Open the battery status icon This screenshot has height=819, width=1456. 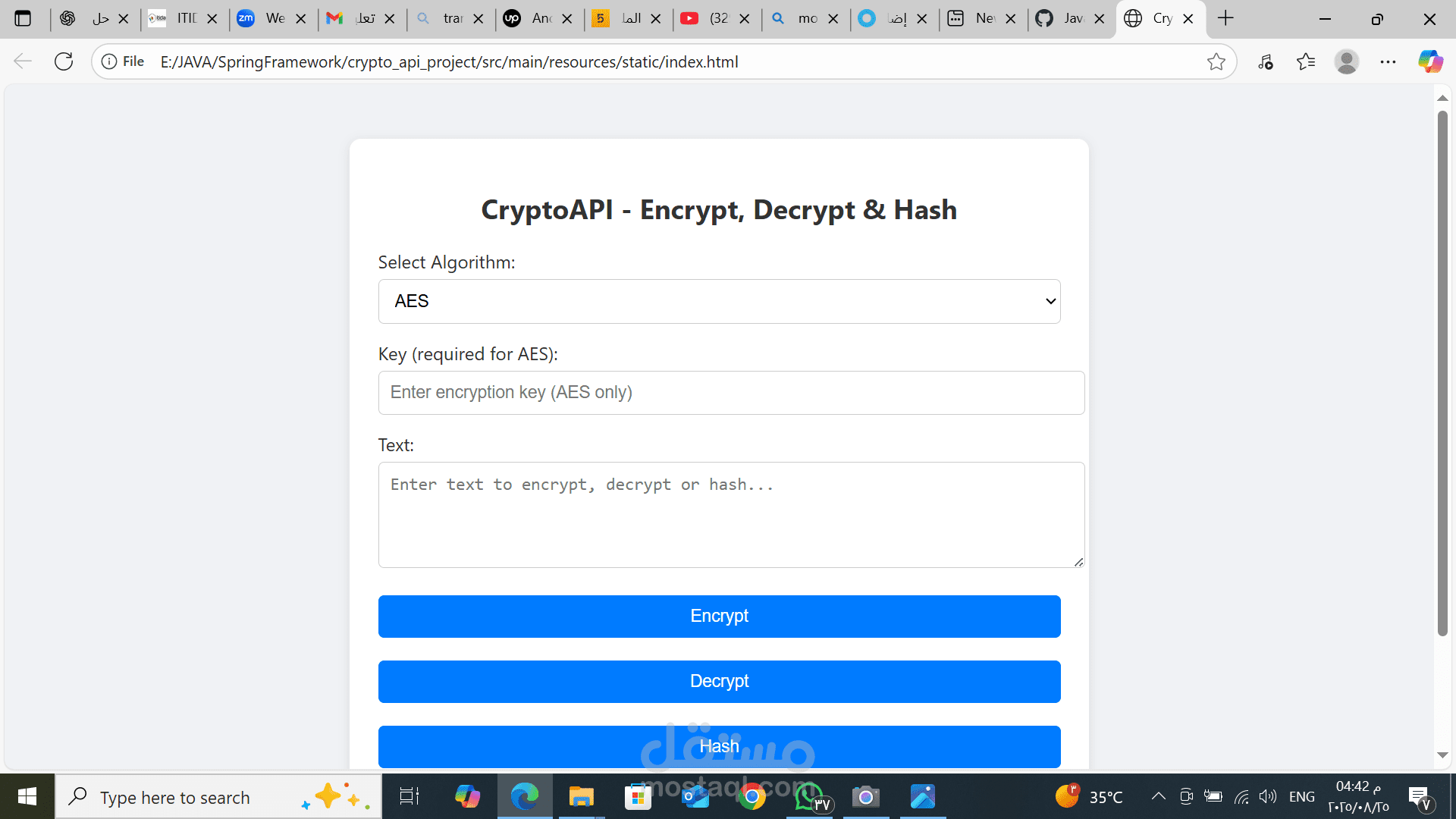pos(1213,796)
